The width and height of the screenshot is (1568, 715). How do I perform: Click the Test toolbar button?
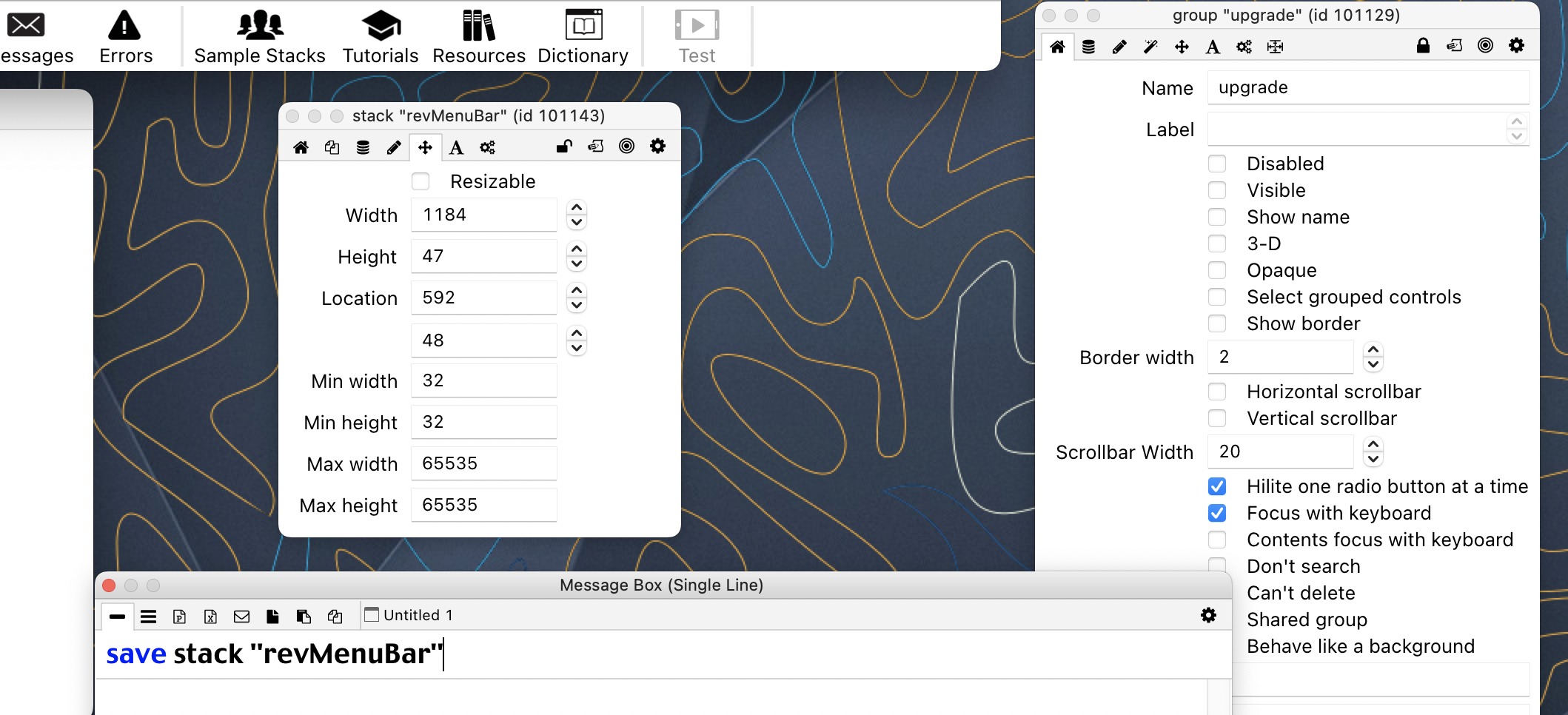pyautogui.click(x=697, y=37)
